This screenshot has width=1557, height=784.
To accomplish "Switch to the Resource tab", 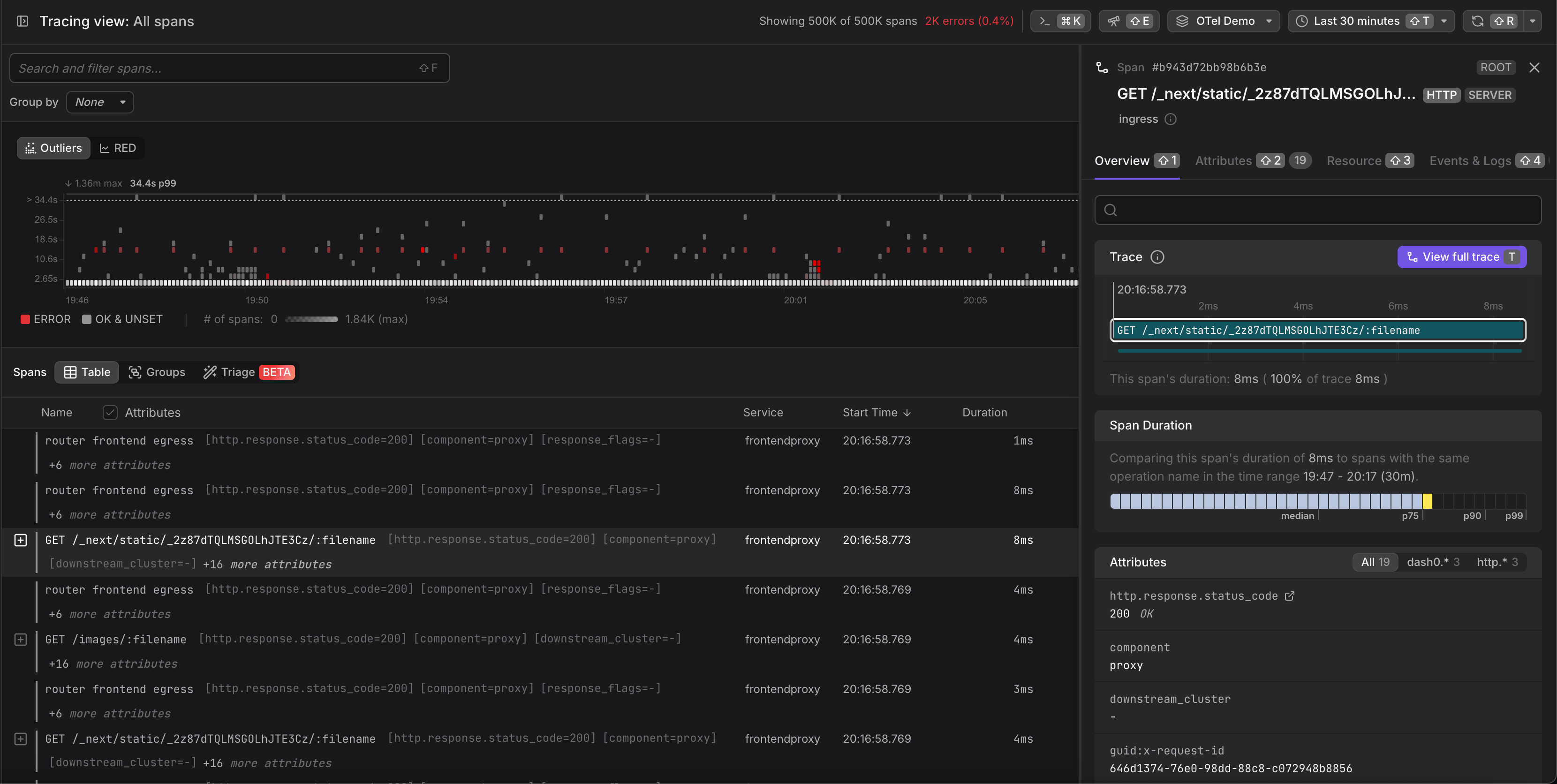I will [1354, 161].
